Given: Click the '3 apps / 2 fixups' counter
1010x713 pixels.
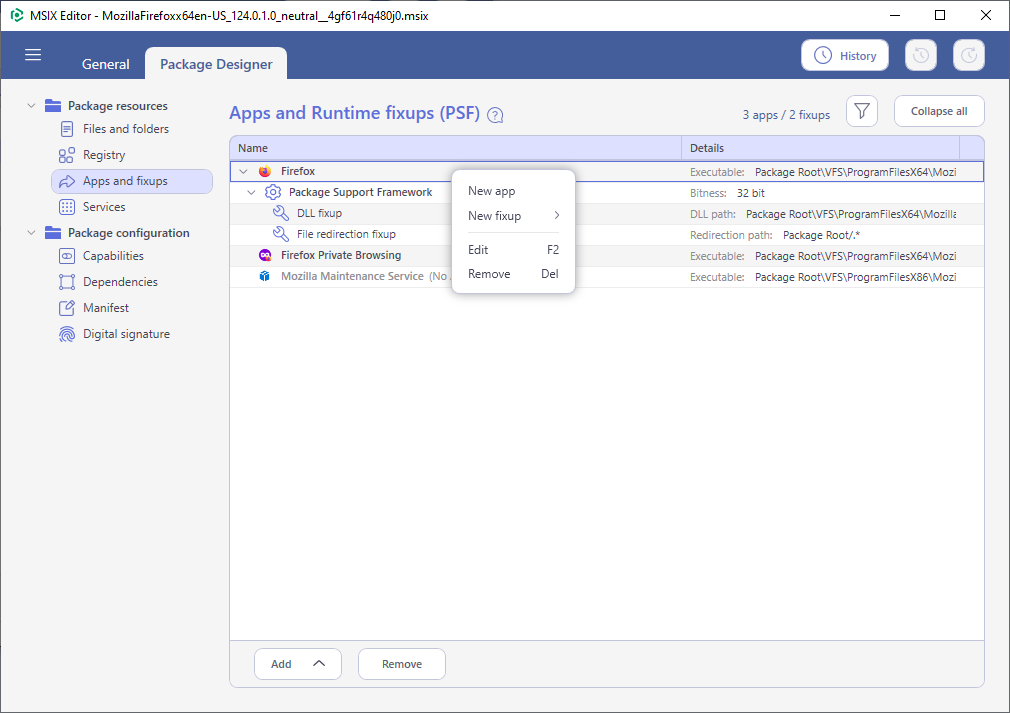Looking at the screenshot, I should click(786, 115).
